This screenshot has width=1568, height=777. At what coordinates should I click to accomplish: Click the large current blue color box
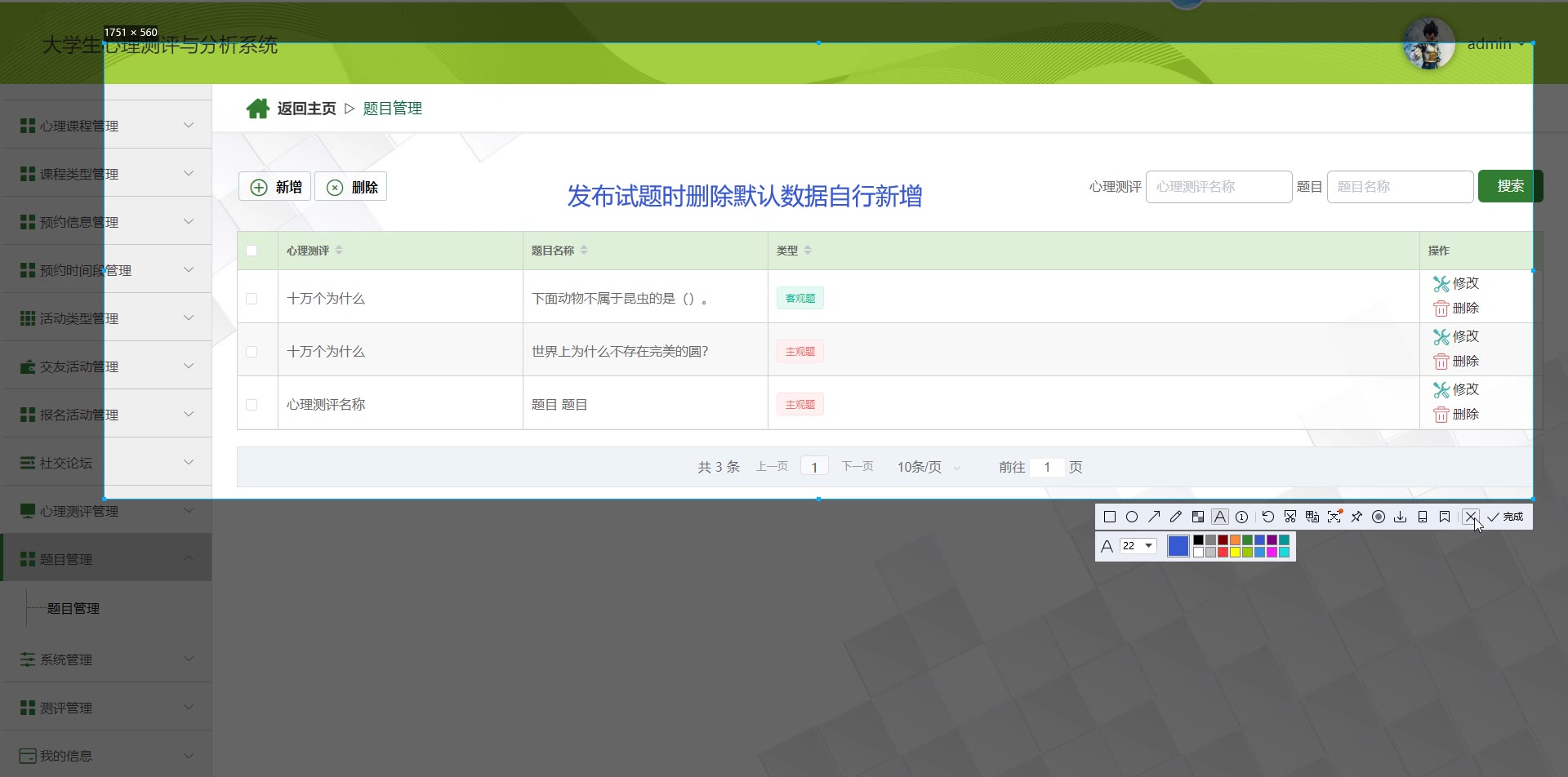(x=1178, y=546)
